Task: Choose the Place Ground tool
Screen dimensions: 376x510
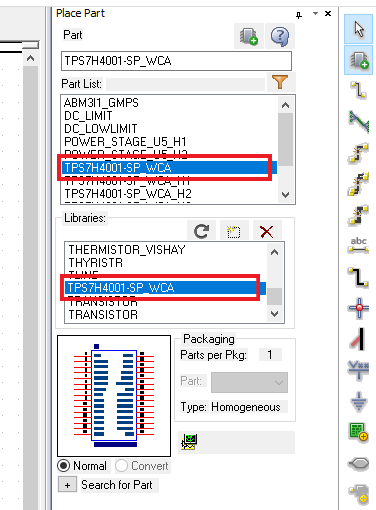Action: click(359, 401)
